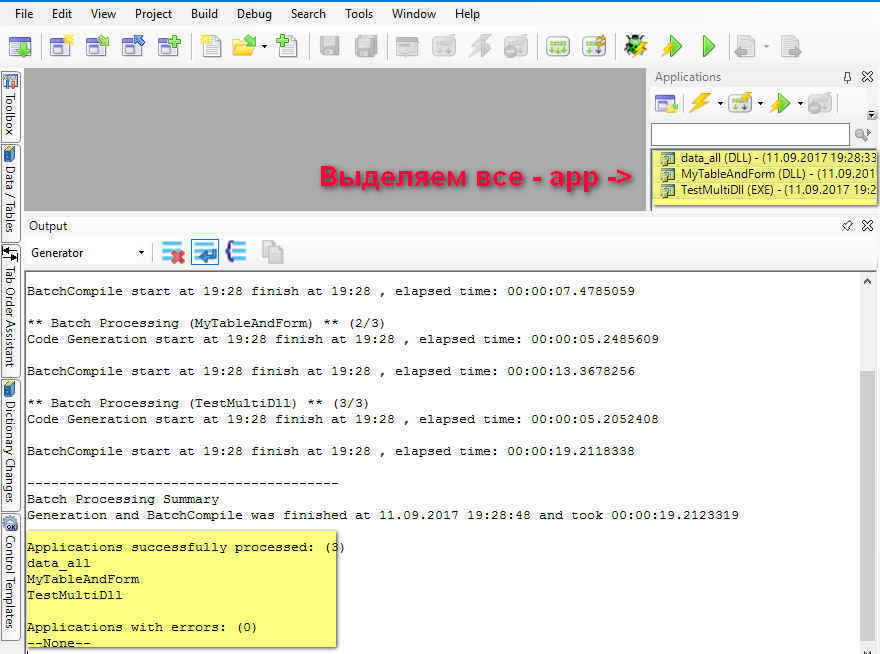
Task: Click the lightning generate icon in Applications
Action: coord(700,103)
